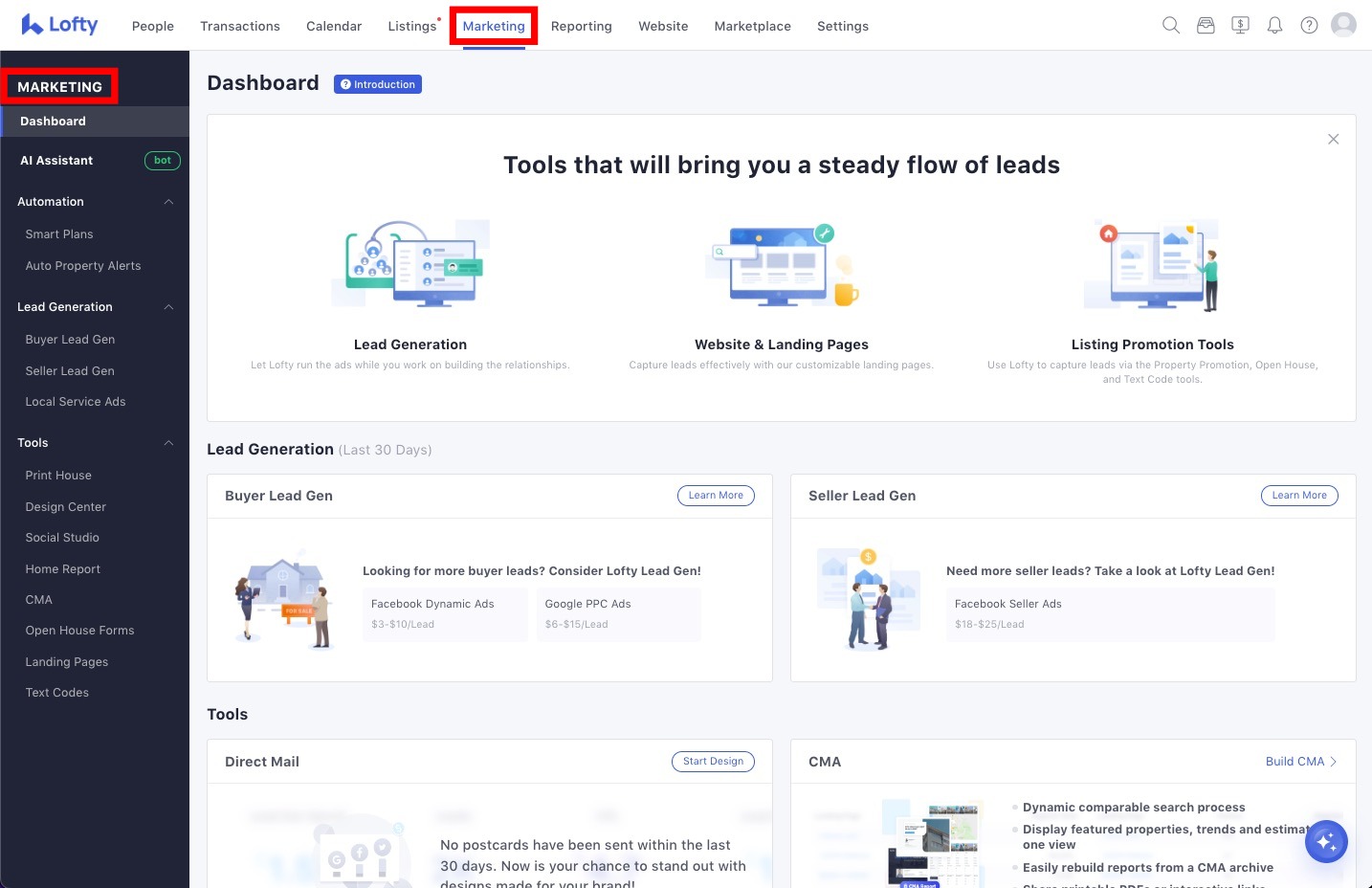Click the CMA report preview thumbnail
The width and height of the screenshot is (1372, 888).
point(935,845)
